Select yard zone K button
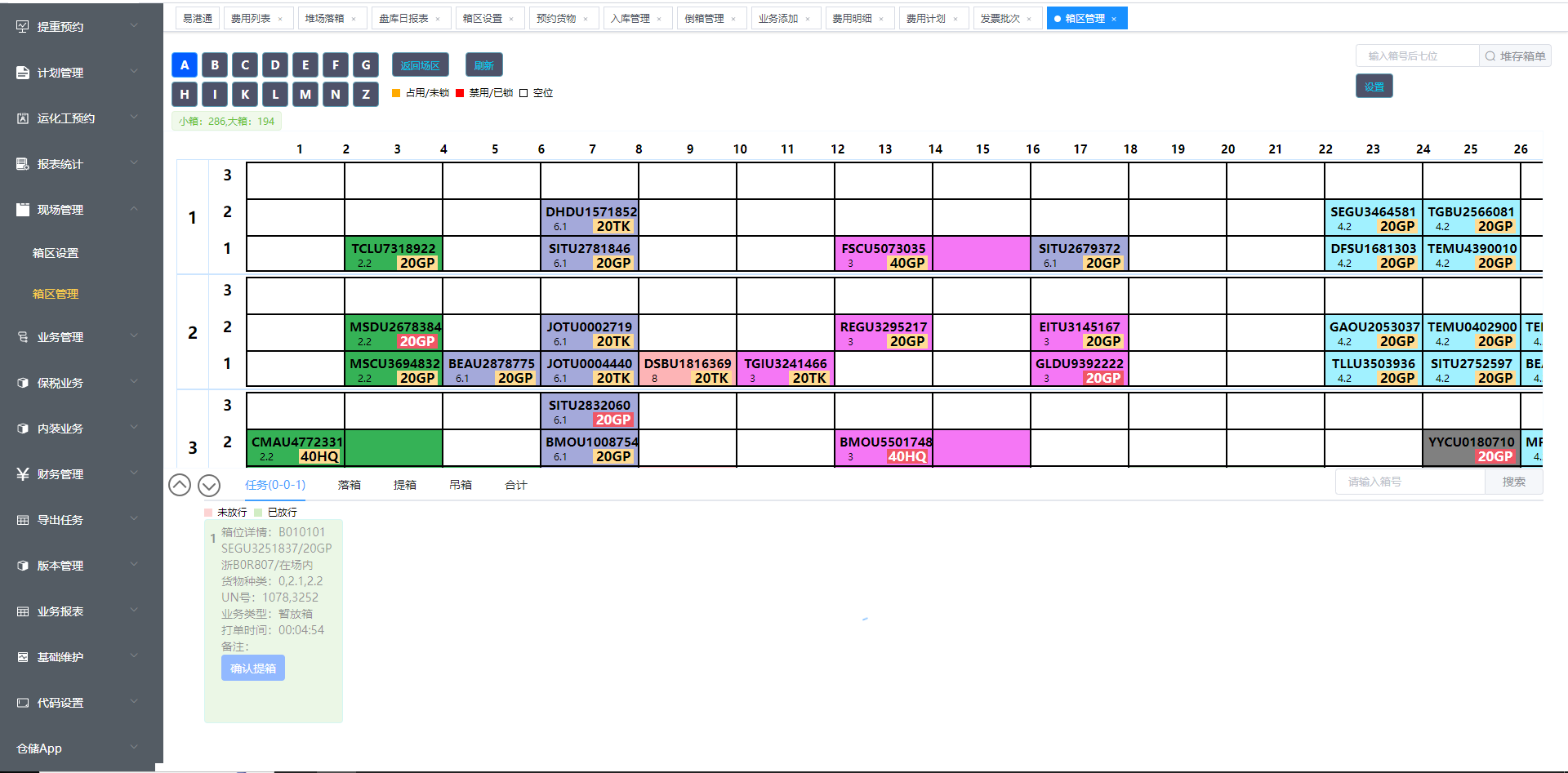 pyautogui.click(x=245, y=95)
